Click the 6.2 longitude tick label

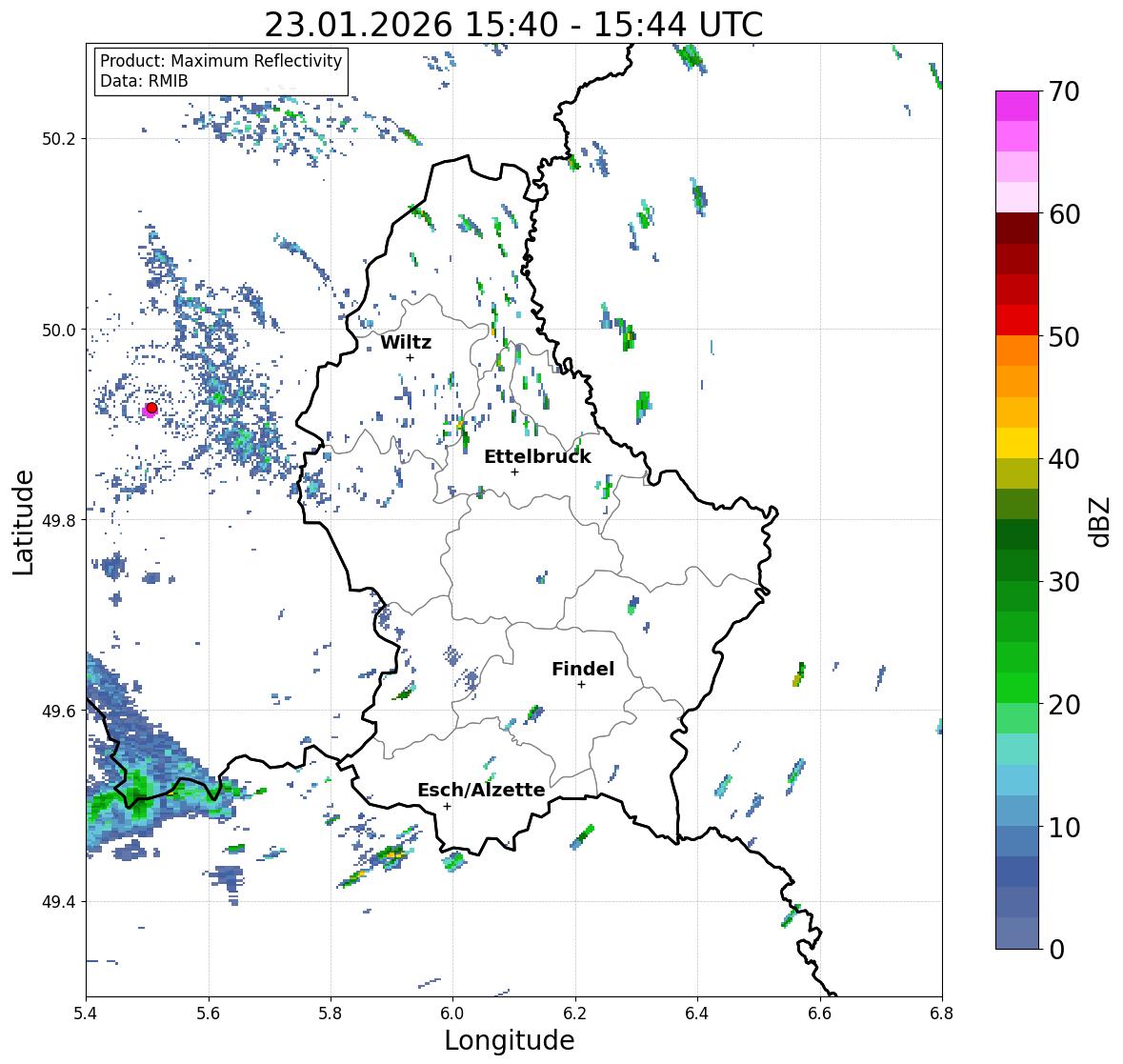point(575,1013)
